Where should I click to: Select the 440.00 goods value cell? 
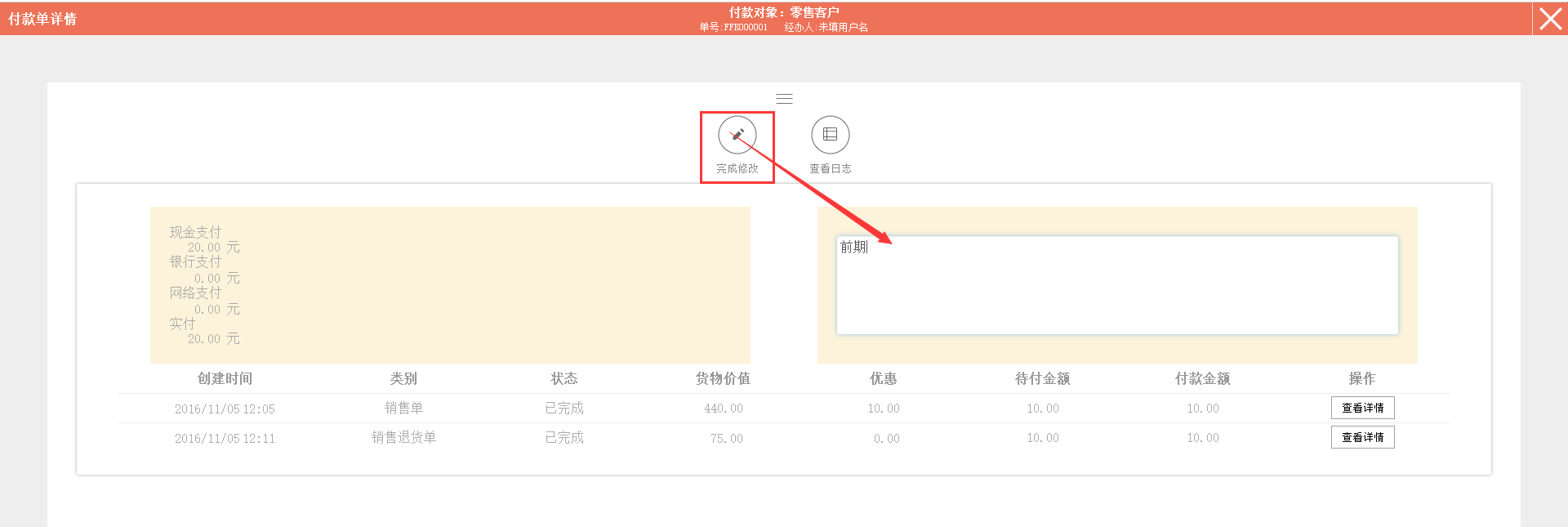(x=724, y=409)
